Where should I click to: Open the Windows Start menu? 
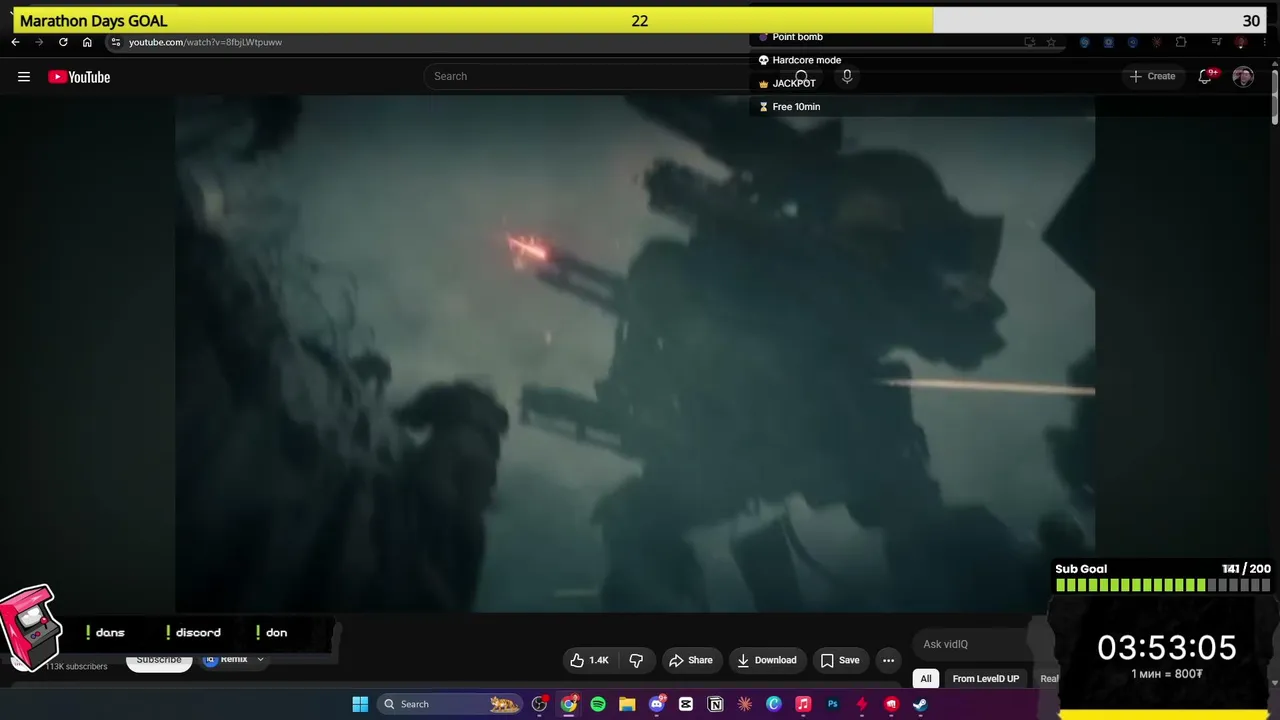[x=360, y=704]
